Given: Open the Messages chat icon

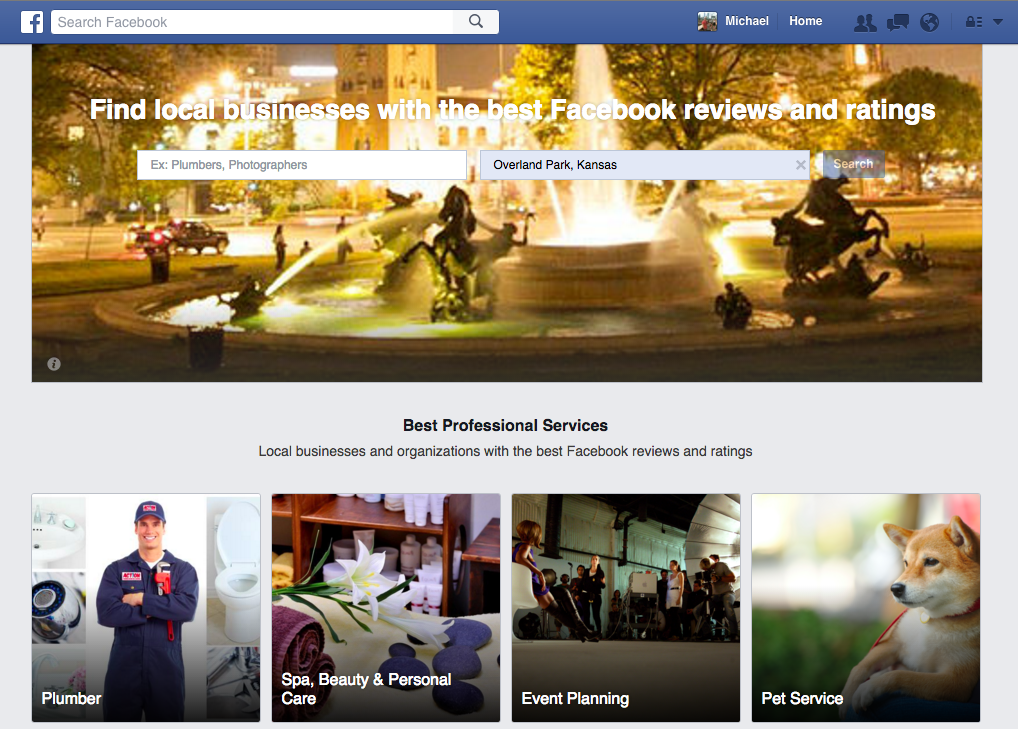Looking at the screenshot, I should pos(898,23).
